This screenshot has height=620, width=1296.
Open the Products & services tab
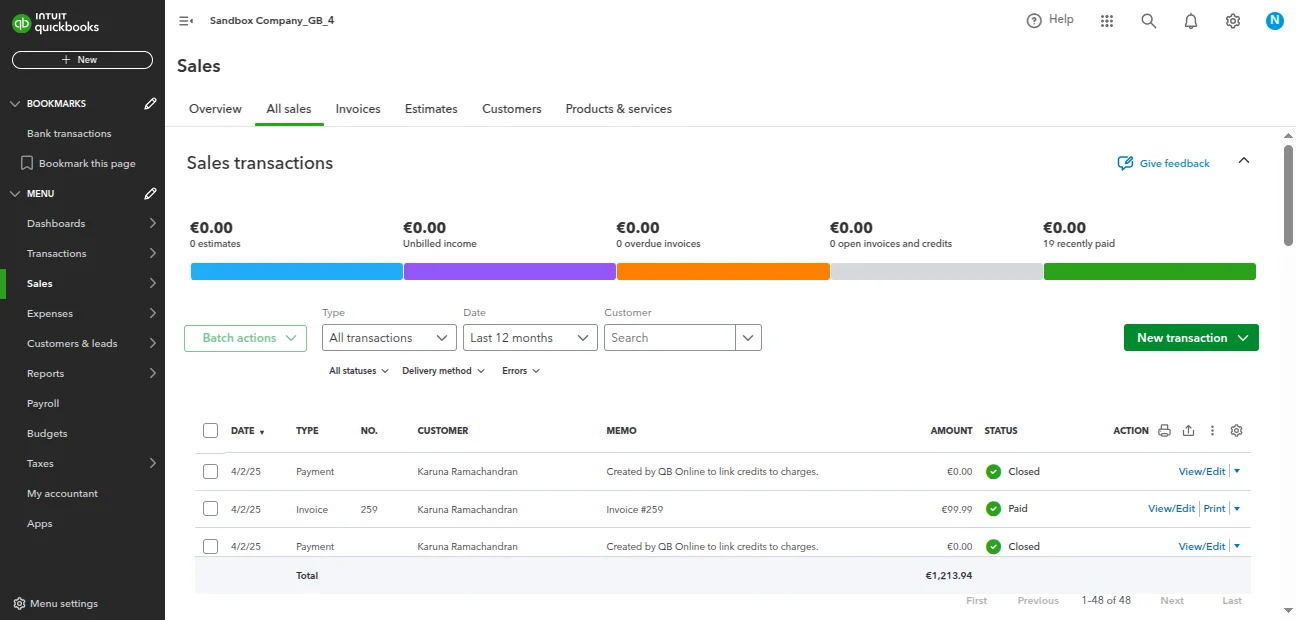pos(618,109)
